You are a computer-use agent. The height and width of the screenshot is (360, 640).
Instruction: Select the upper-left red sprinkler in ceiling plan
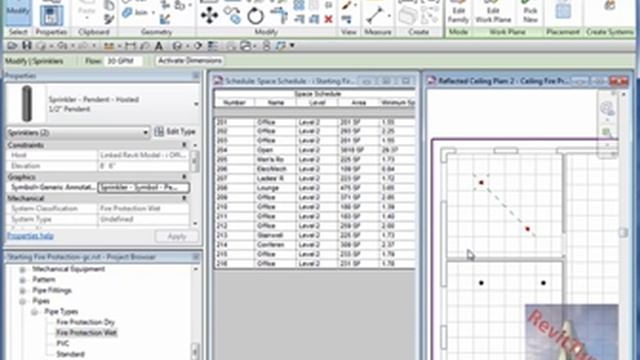pos(481,182)
